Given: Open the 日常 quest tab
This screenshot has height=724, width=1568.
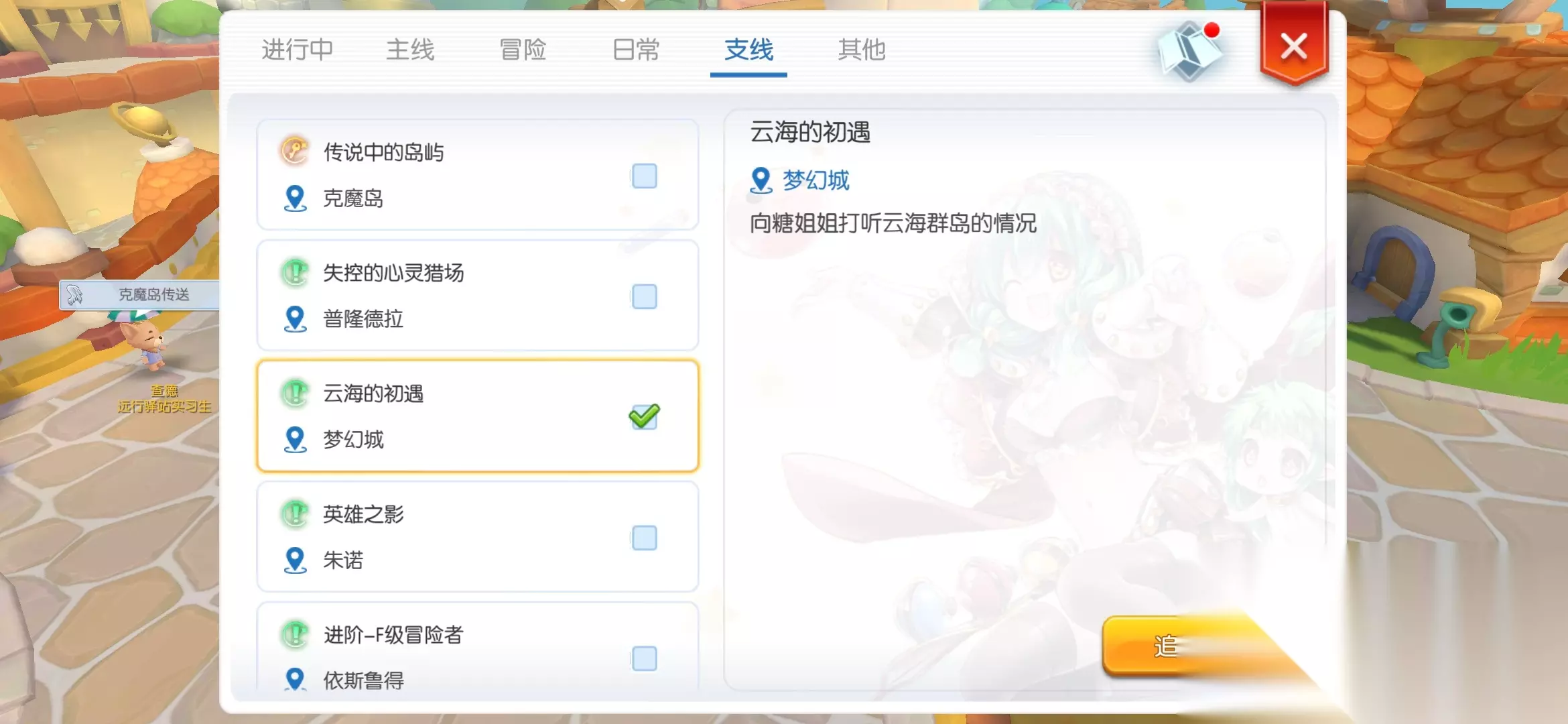Looking at the screenshot, I should [636, 50].
